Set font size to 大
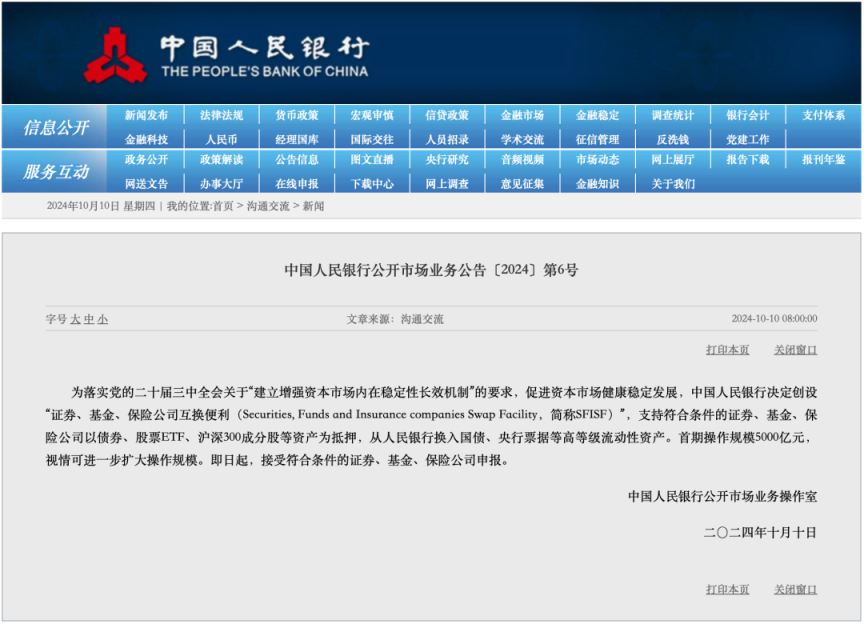Image resolution: width=864 pixels, height=624 pixels. click(75, 319)
